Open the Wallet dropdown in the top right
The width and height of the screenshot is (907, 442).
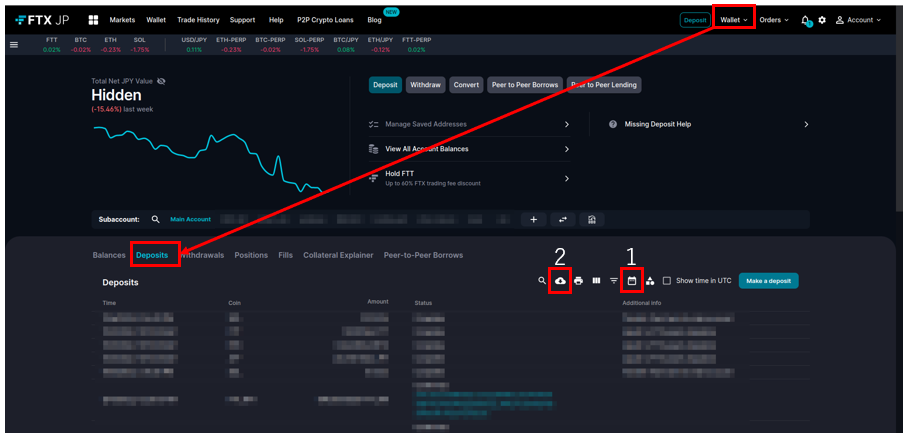pyautogui.click(x=734, y=20)
